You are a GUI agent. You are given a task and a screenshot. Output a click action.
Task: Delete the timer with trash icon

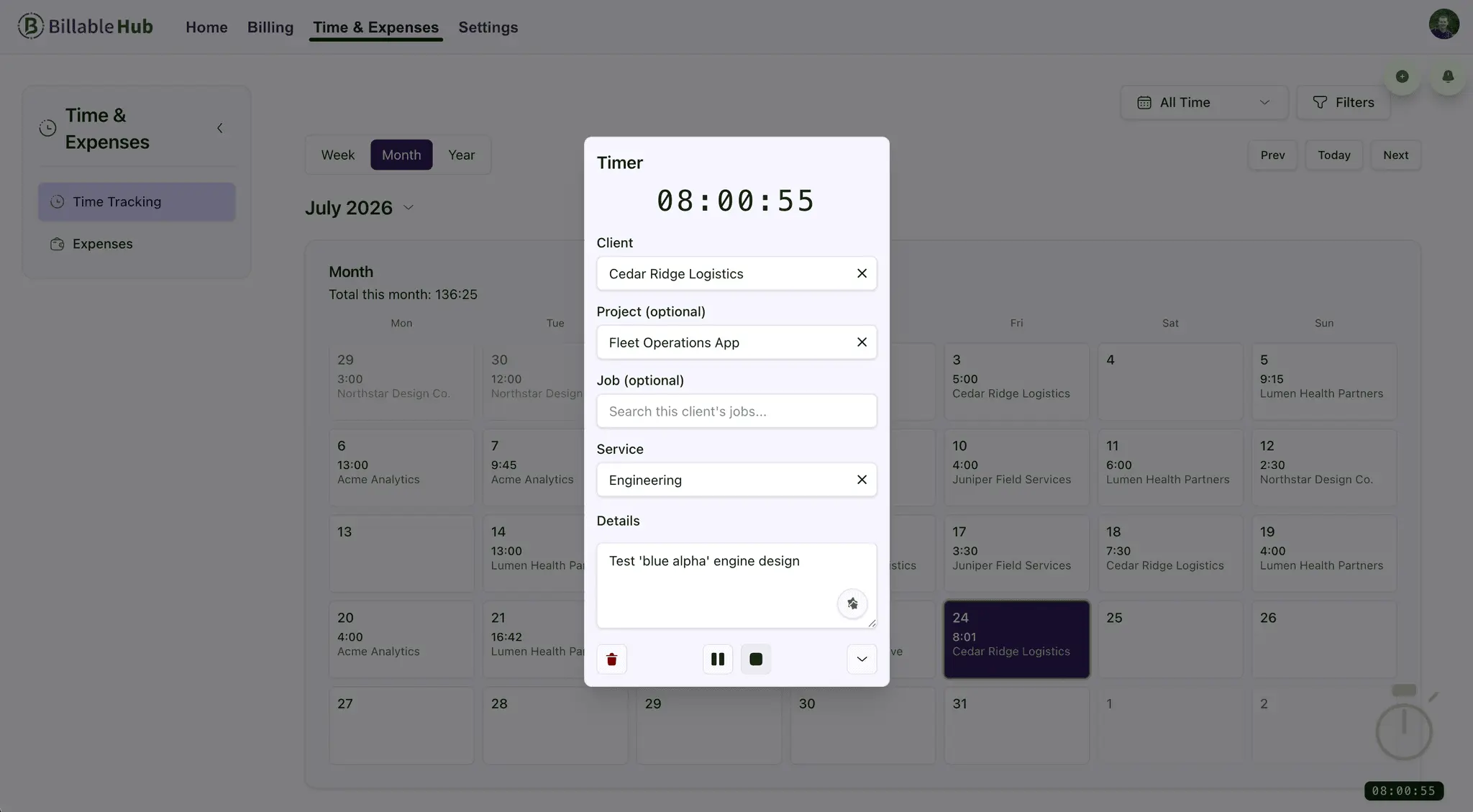(611, 659)
